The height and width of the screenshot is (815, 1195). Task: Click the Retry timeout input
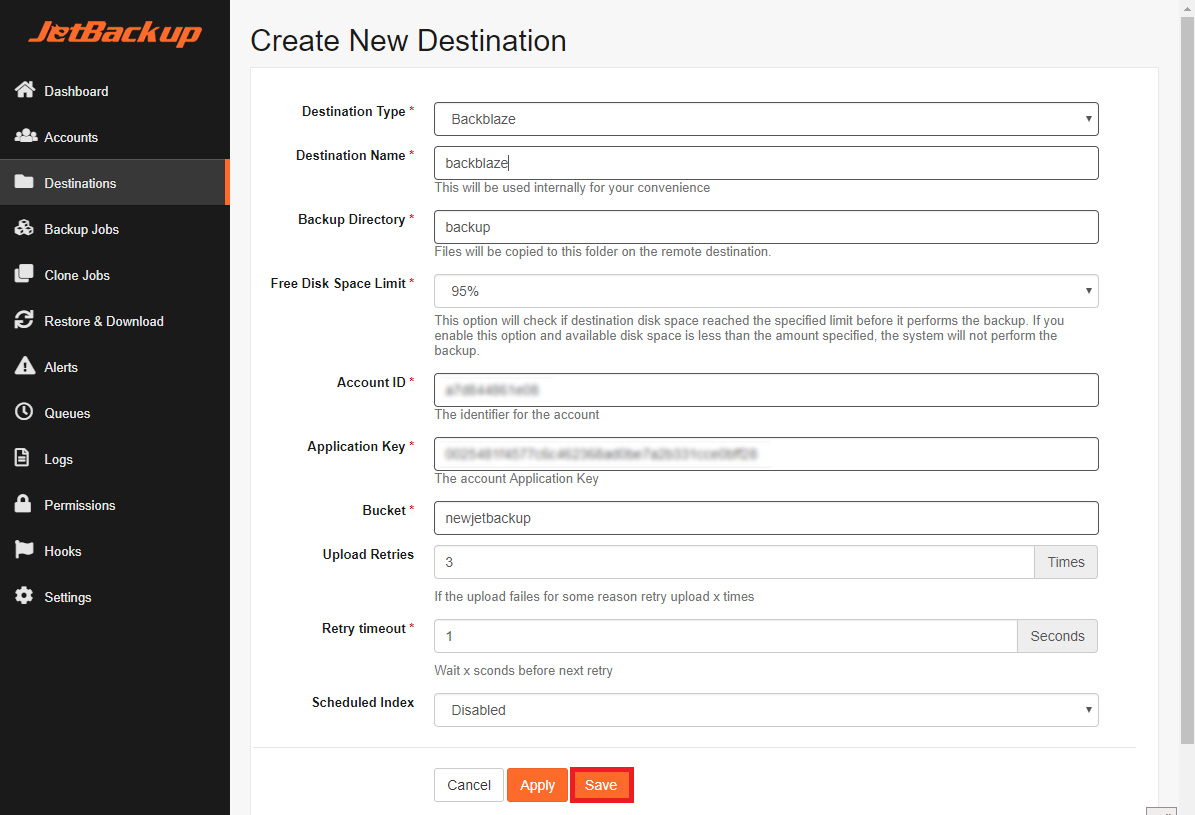coord(726,636)
